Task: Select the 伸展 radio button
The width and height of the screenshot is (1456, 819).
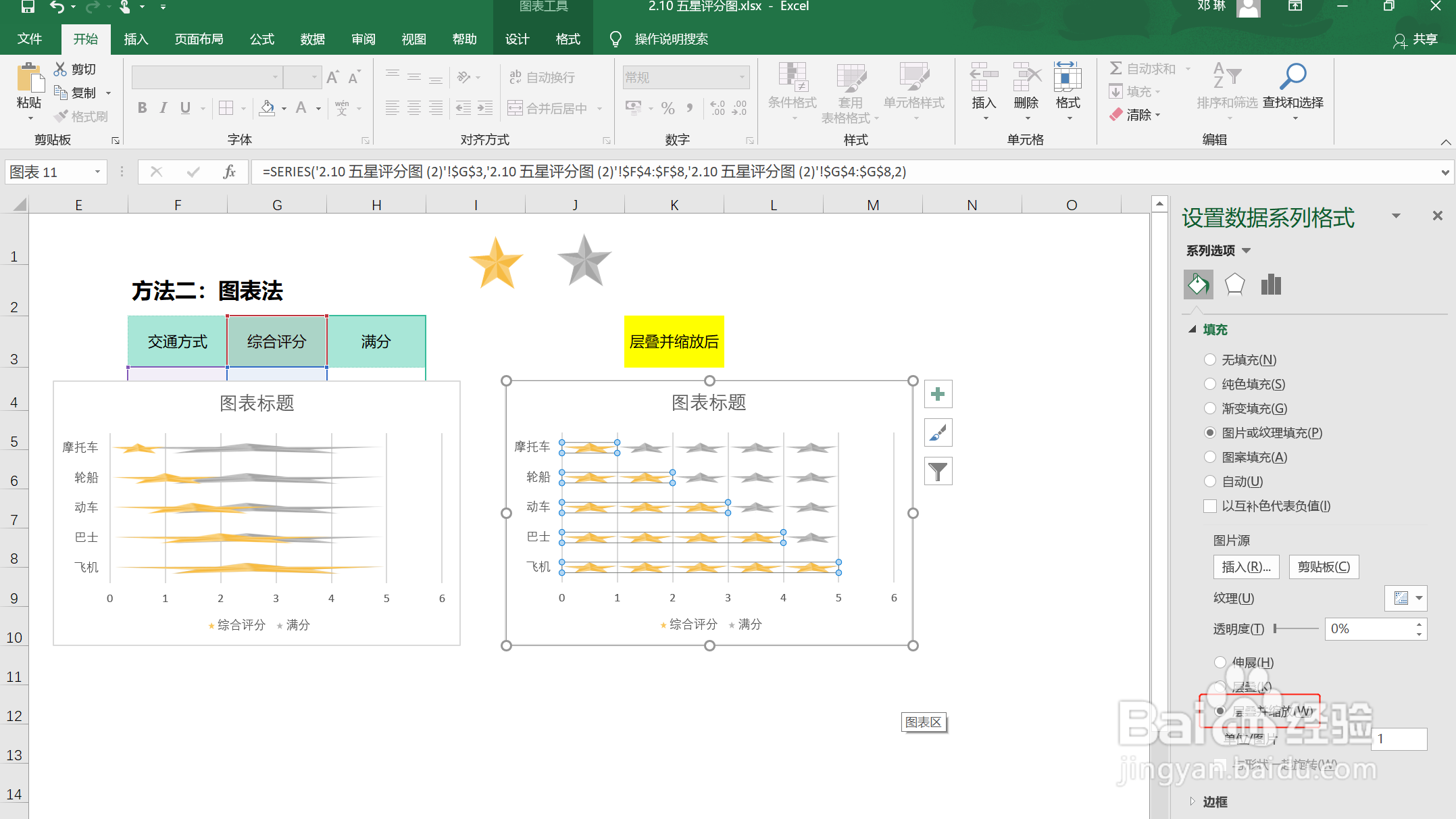Action: click(1220, 662)
